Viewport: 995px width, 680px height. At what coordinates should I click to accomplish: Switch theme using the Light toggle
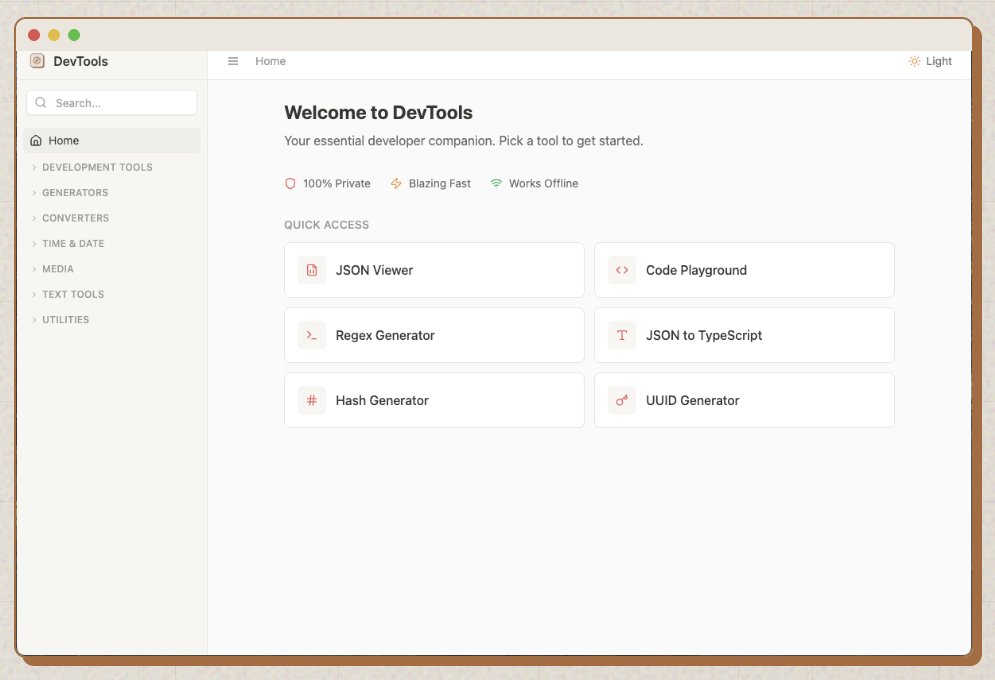930,61
